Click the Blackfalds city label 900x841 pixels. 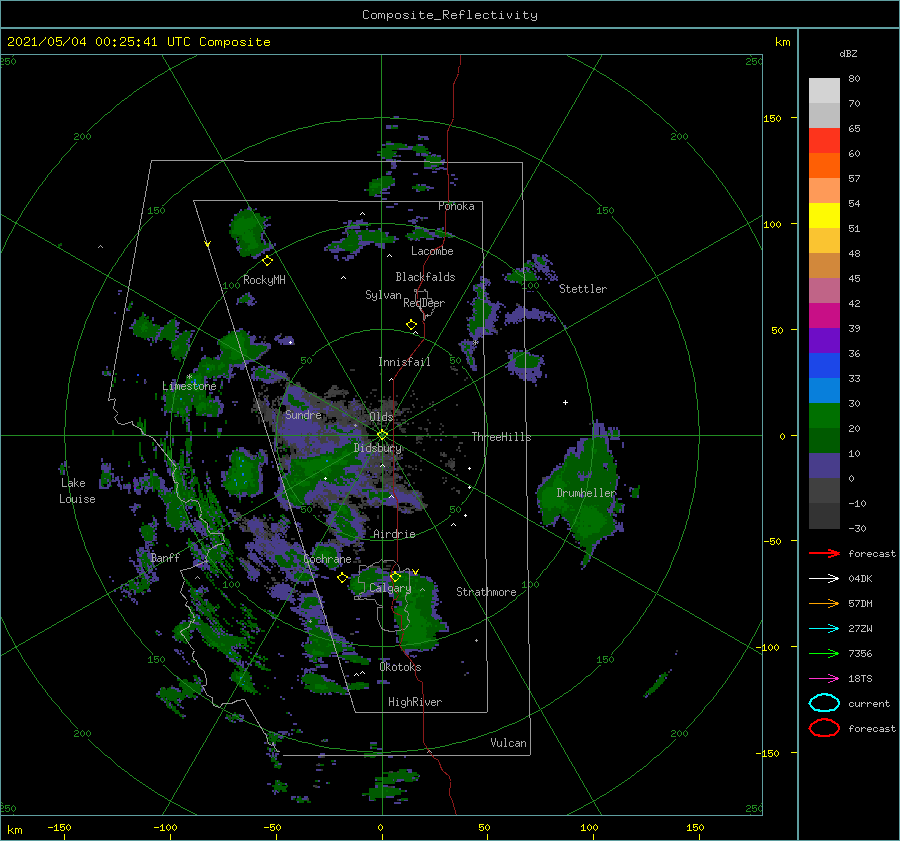(x=425, y=277)
